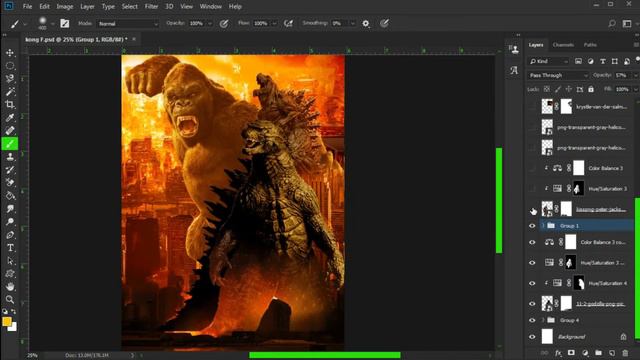Viewport: 640px width, 360px height.
Task: Select the Hand tool
Action: click(10, 287)
